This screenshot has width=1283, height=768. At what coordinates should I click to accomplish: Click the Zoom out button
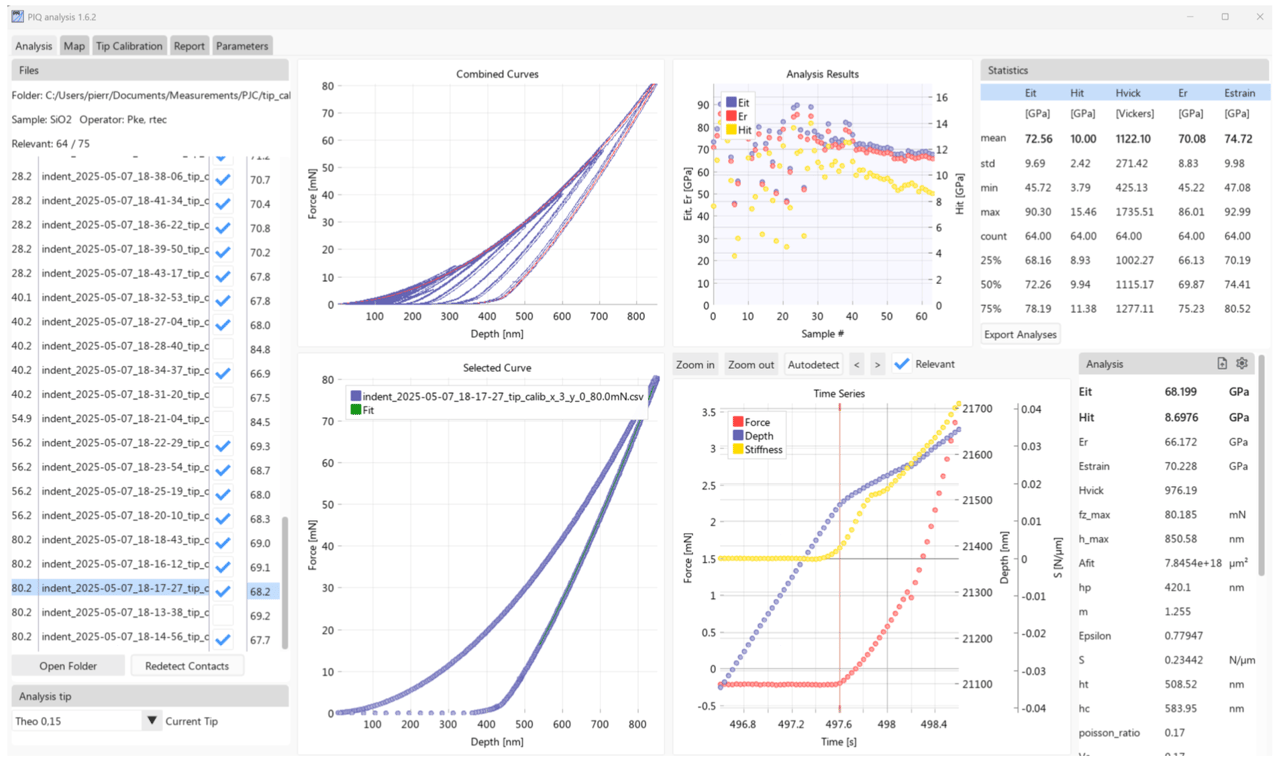click(751, 364)
